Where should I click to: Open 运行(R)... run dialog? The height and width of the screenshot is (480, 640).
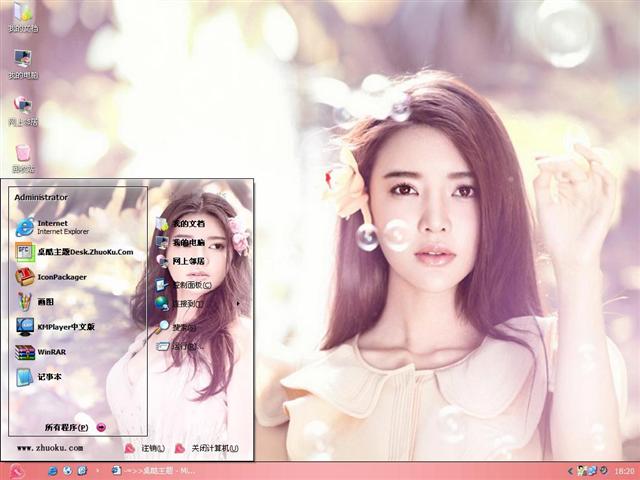click(179, 347)
